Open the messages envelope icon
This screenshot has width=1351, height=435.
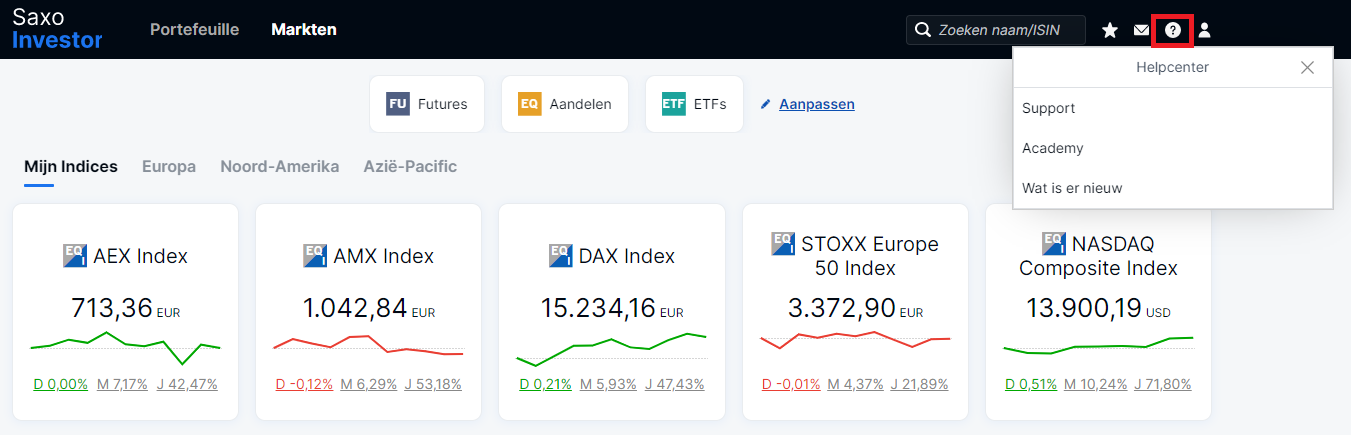tap(1141, 30)
